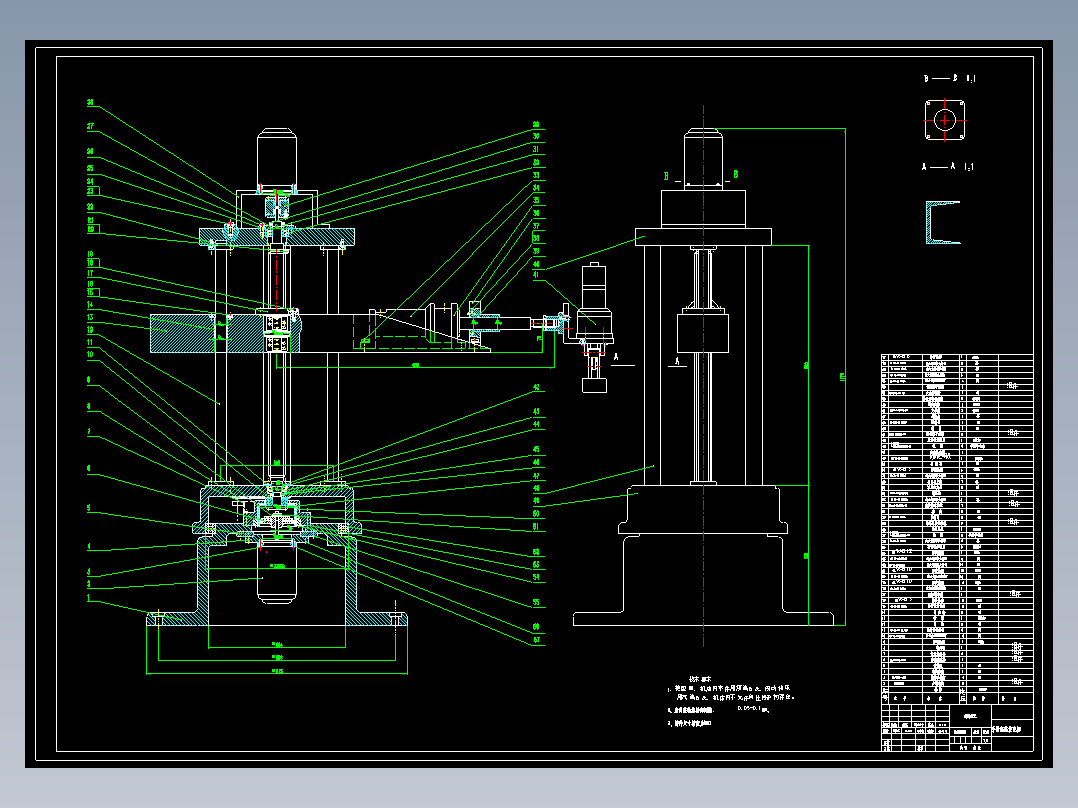Screen dimensions: 1078x808
Task: Click the left hatched counterweight block on the arm
Action: (182, 334)
